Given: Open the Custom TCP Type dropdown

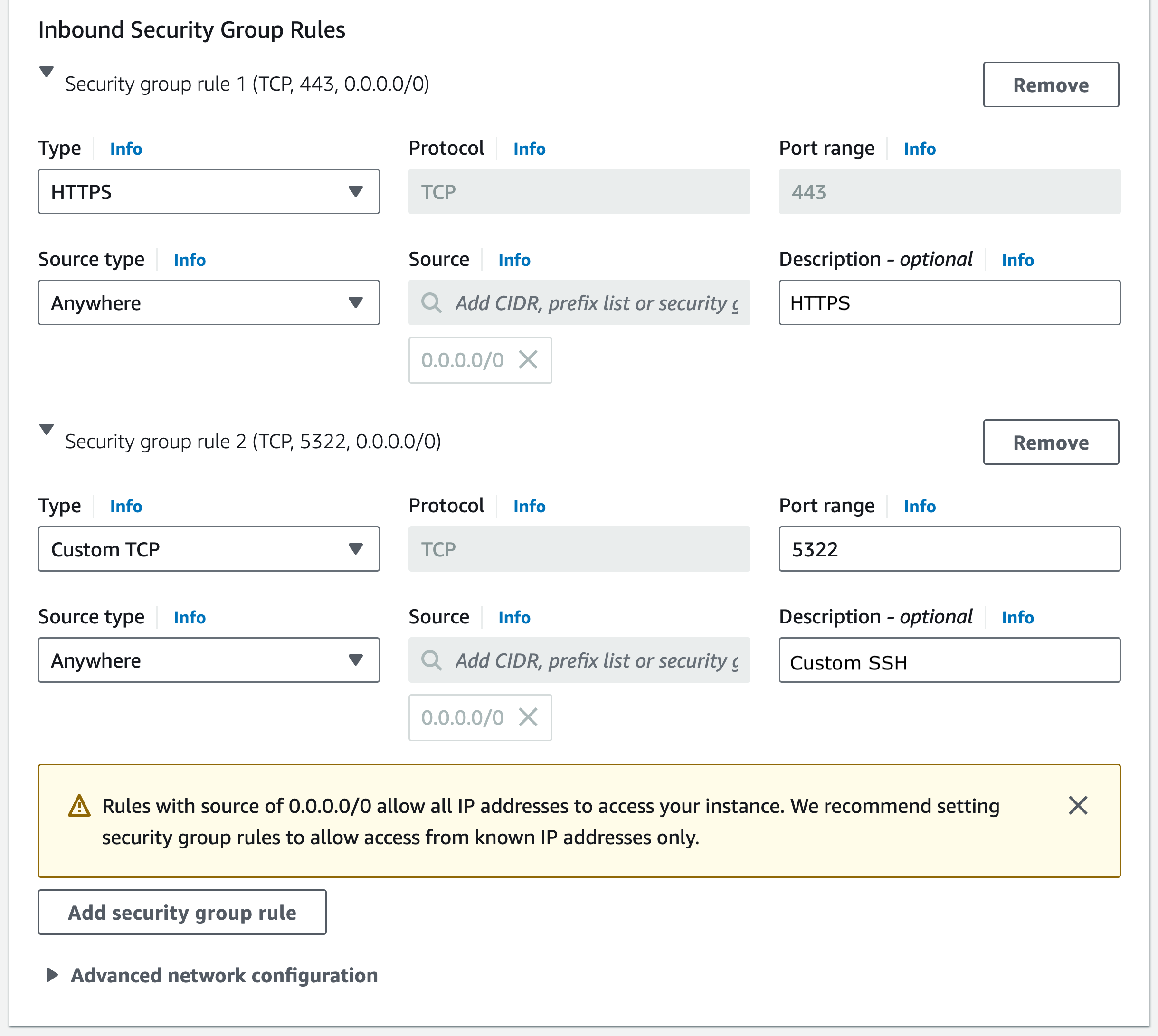Looking at the screenshot, I should pyautogui.click(x=209, y=549).
